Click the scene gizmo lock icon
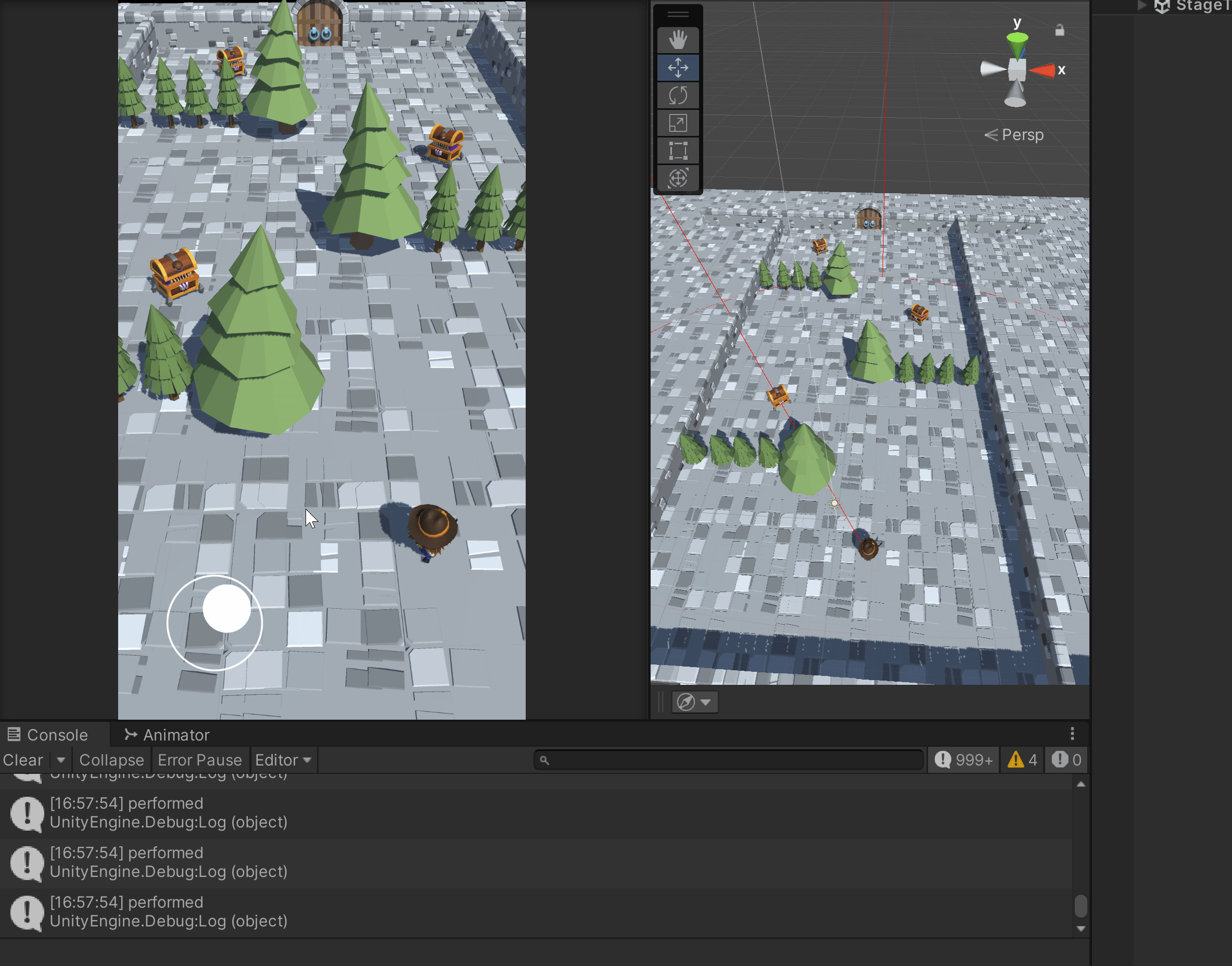Screen dimensions: 1232x966 click(x=1060, y=30)
